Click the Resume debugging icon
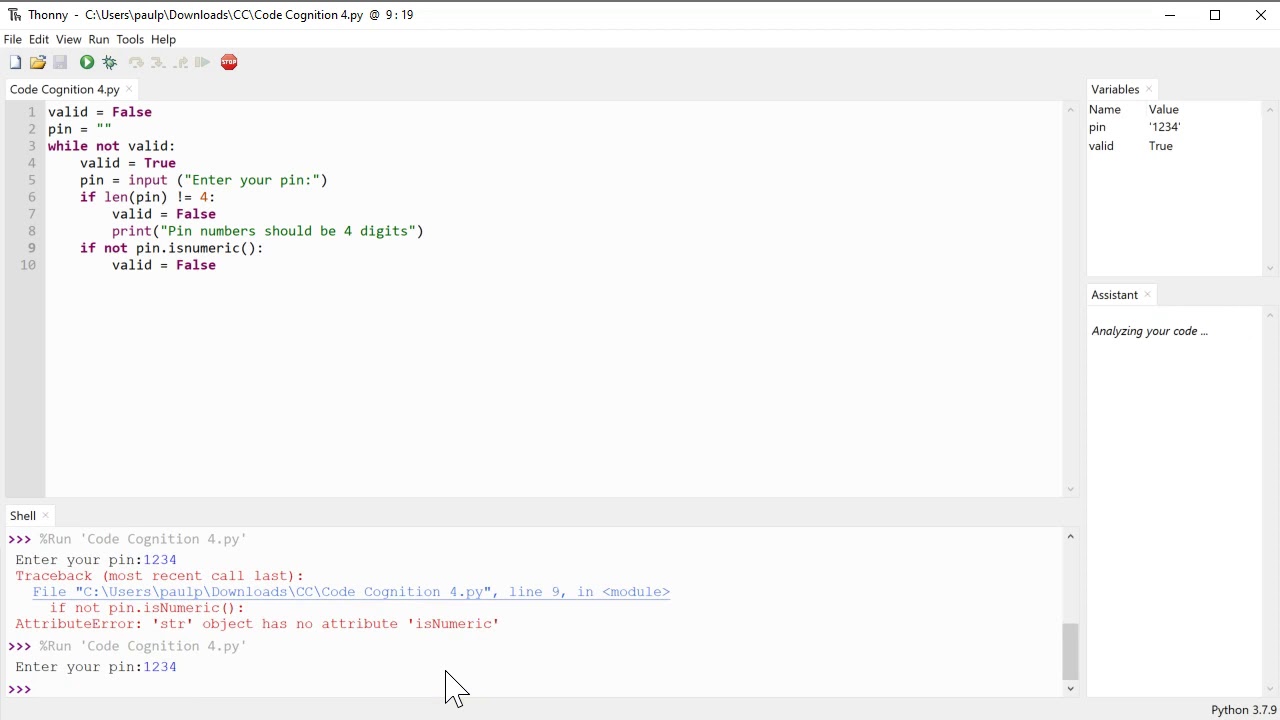The height and width of the screenshot is (720, 1280). coord(202,62)
